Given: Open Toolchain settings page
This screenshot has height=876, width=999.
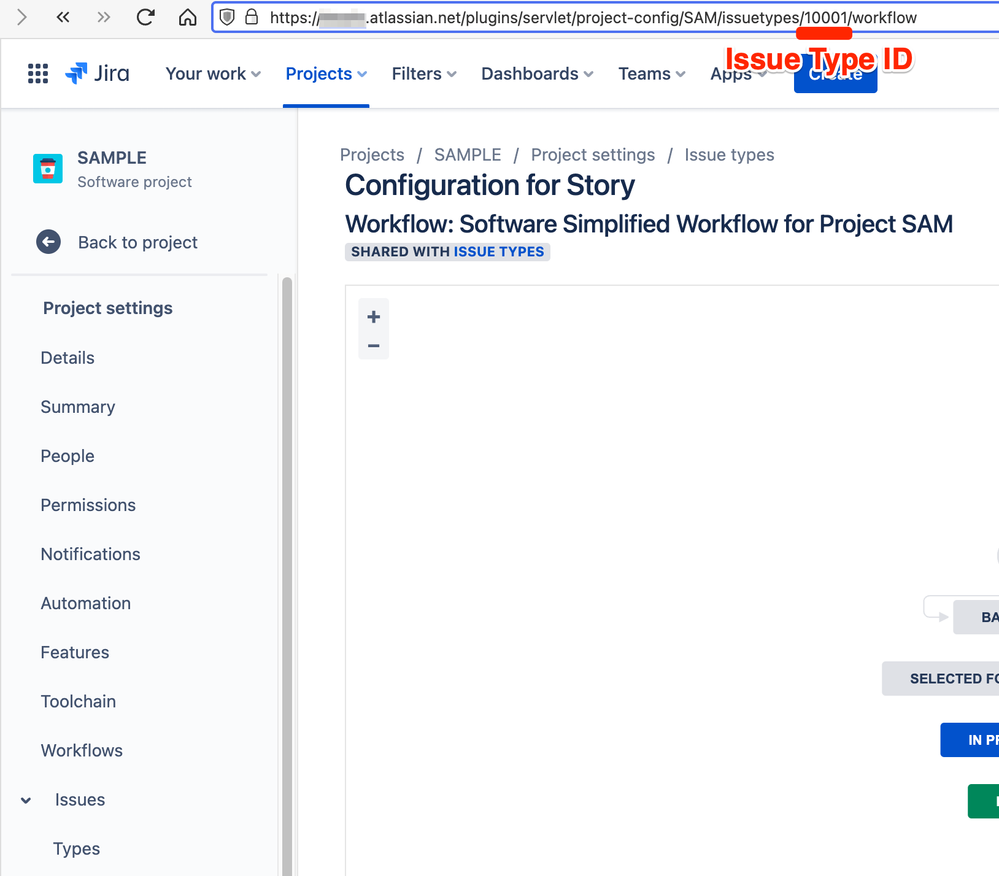Looking at the screenshot, I should coord(78,701).
